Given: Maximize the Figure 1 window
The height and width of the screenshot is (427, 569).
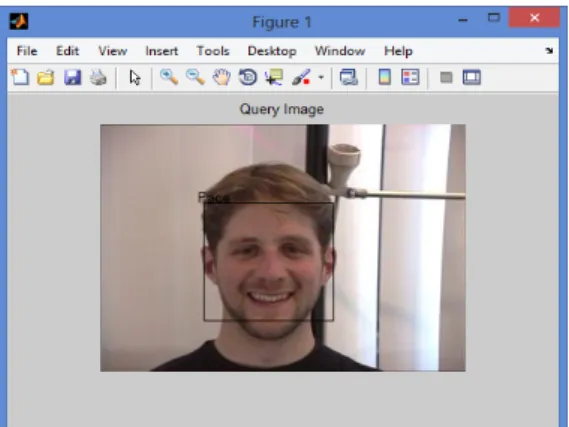Looking at the screenshot, I should pos(494,17).
